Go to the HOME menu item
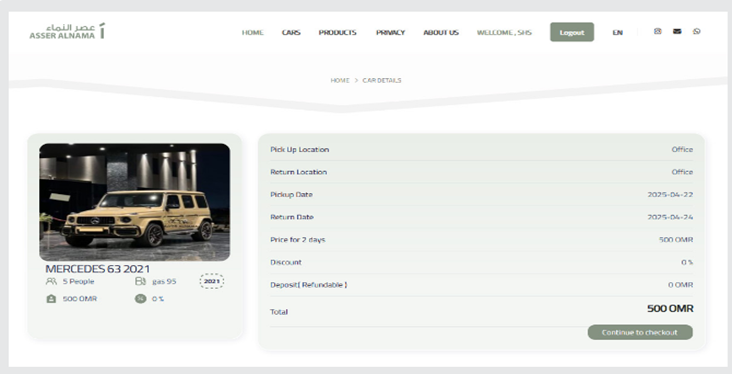This screenshot has height=374, width=732. coord(253,32)
